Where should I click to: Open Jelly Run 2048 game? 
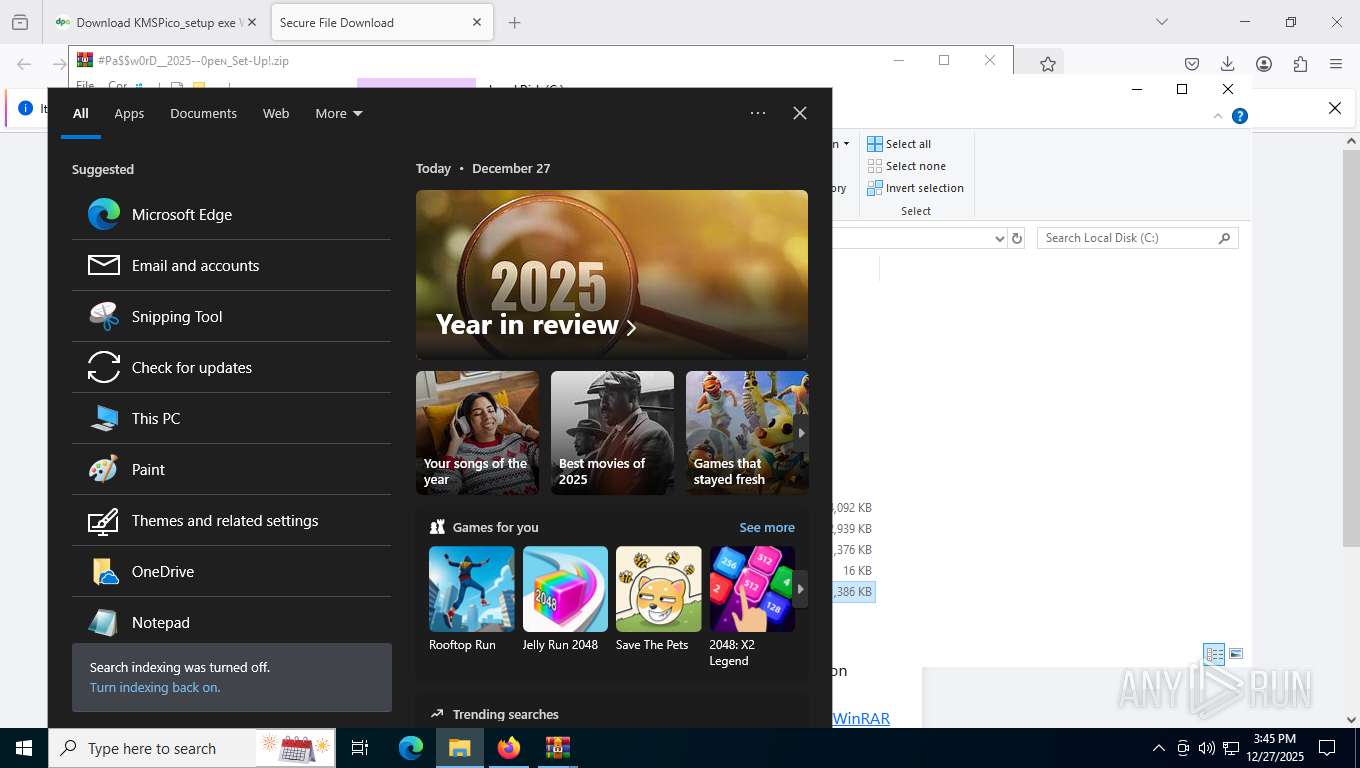click(x=565, y=599)
